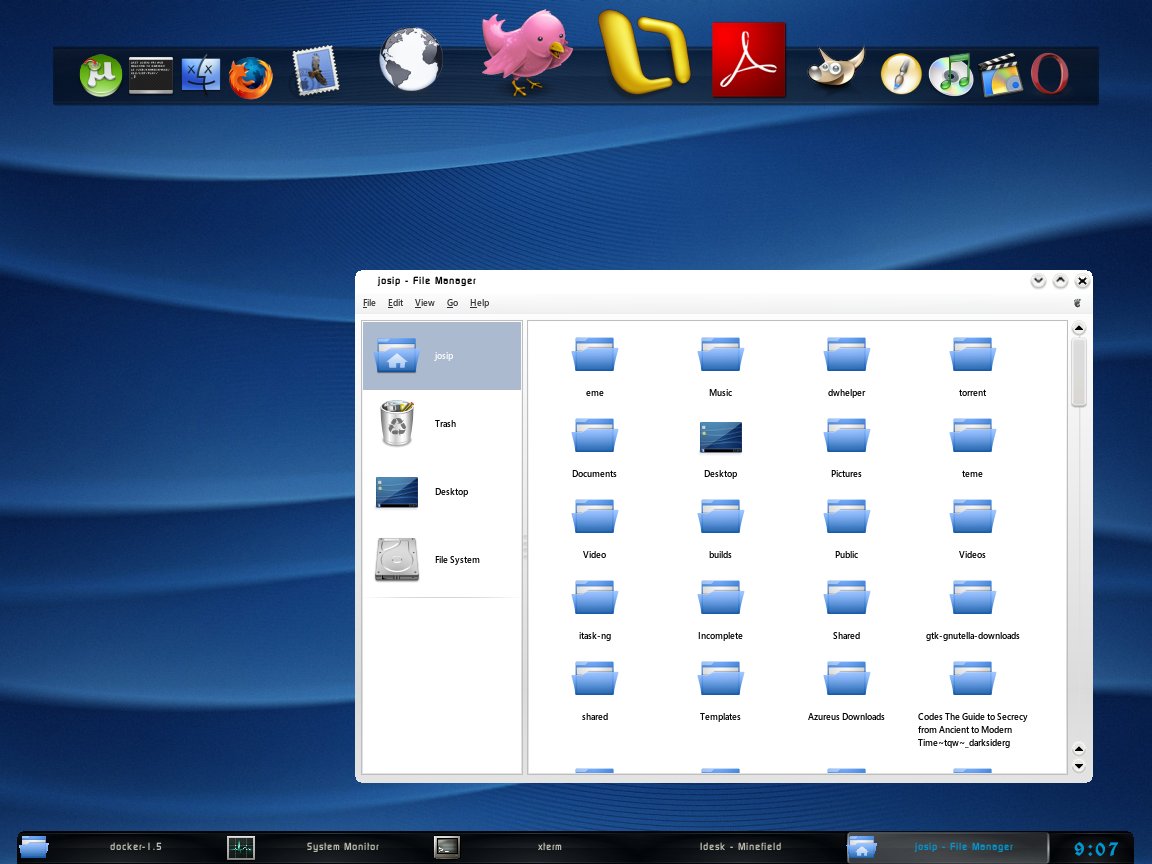Open the File menu
The width and height of the screenshot is (1152, 864).
[x=370, y=303]
